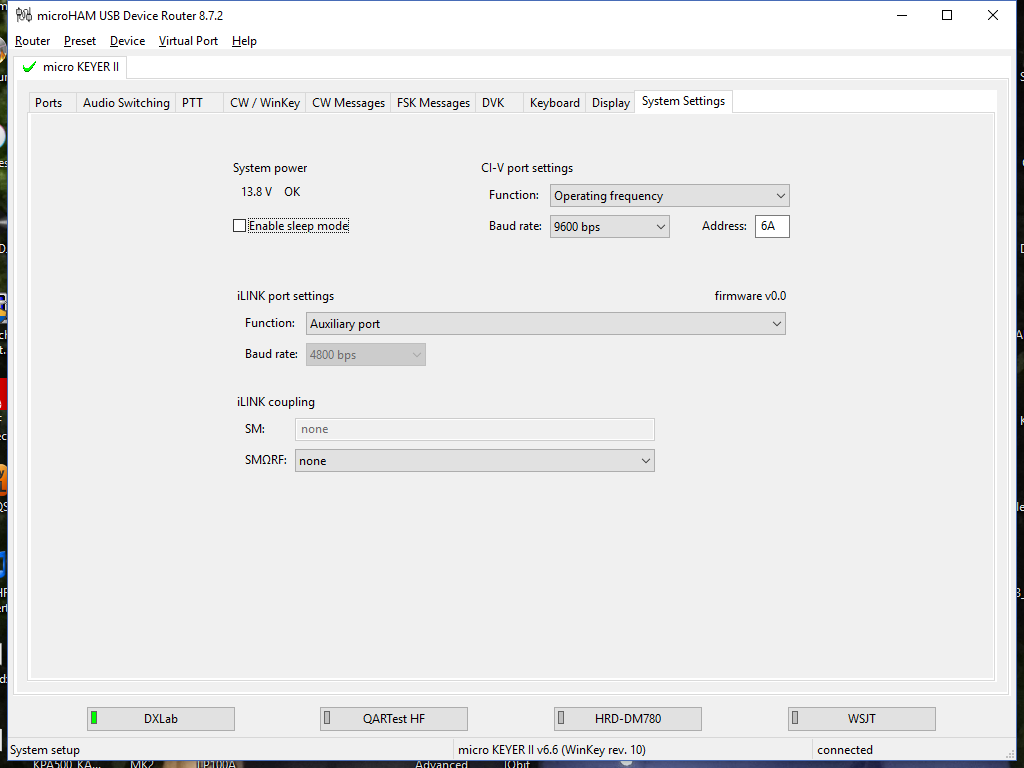The image size is (1024, 768).
Task: Select the HRD-DM780 preset button
Action: point(627,718)
